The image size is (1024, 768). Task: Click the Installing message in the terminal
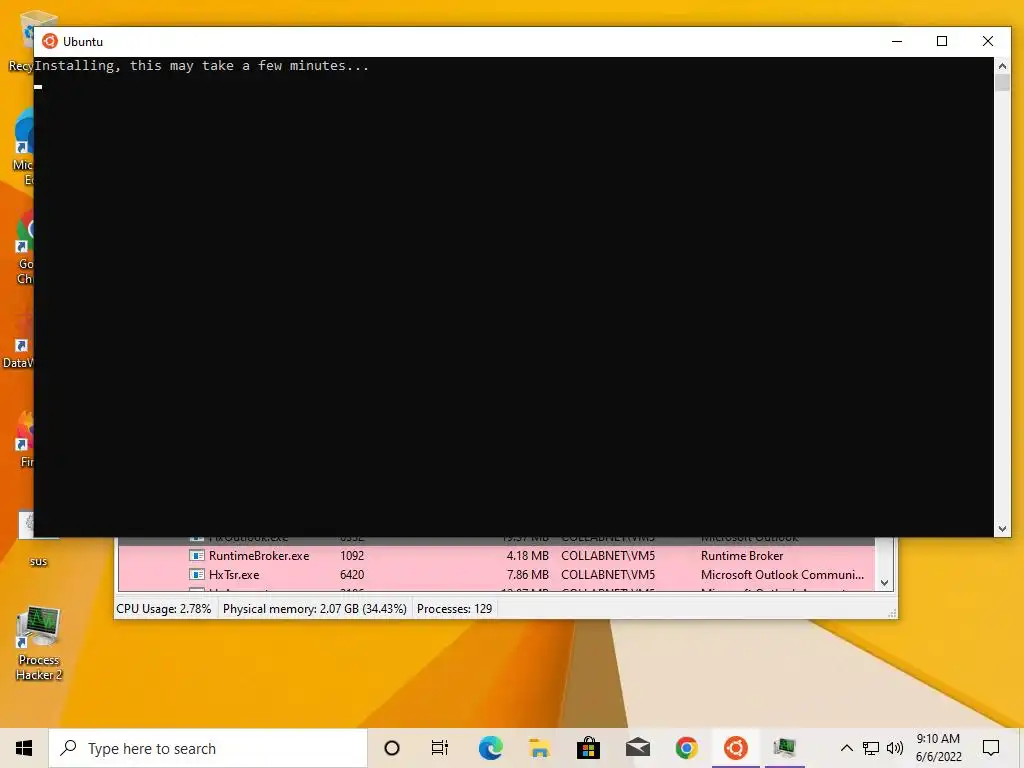(x=201, y=65)
